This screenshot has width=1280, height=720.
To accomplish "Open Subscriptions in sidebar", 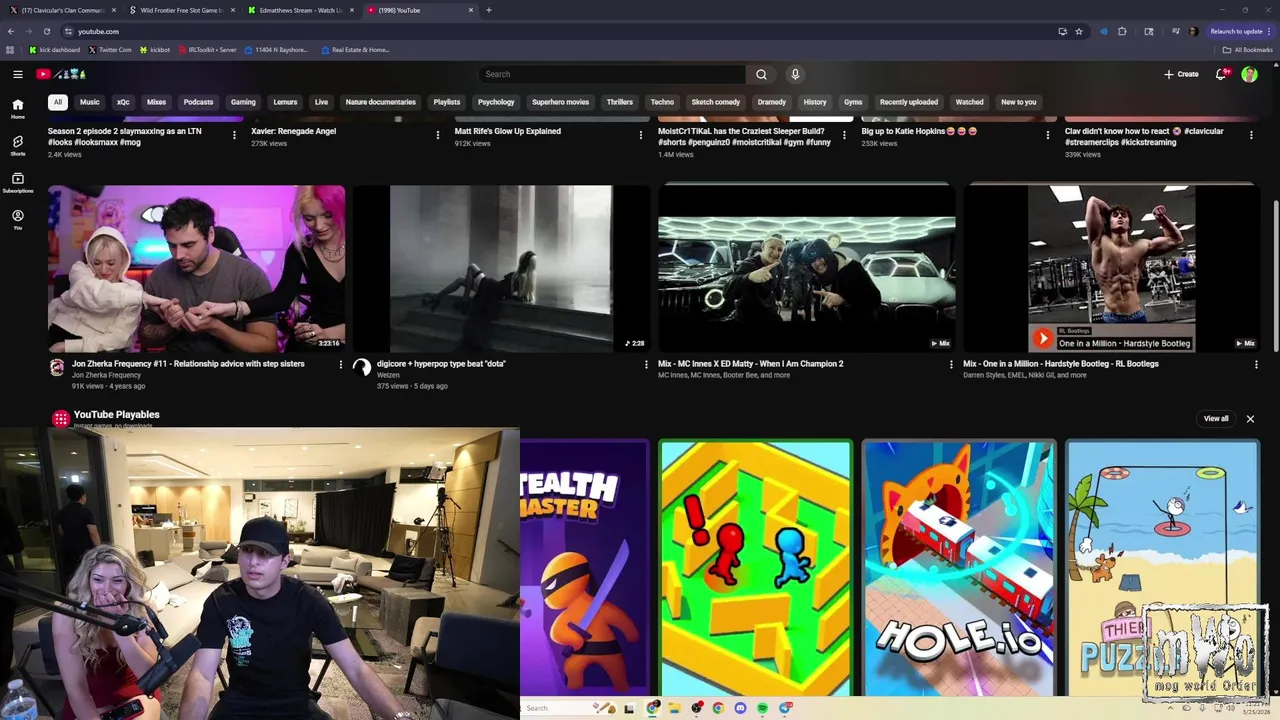I will 17,183.
